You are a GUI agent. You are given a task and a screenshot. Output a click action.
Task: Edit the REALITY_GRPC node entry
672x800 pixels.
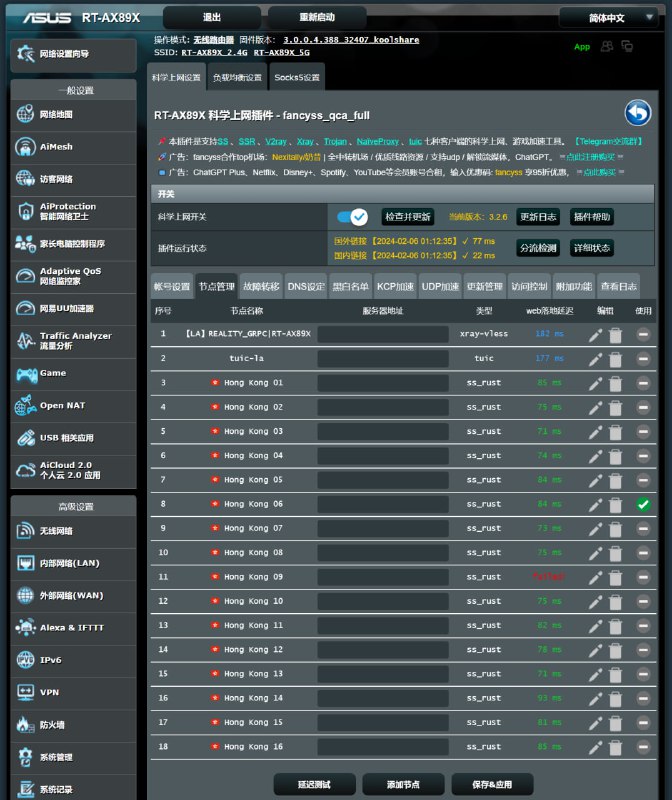click(595, 335)
